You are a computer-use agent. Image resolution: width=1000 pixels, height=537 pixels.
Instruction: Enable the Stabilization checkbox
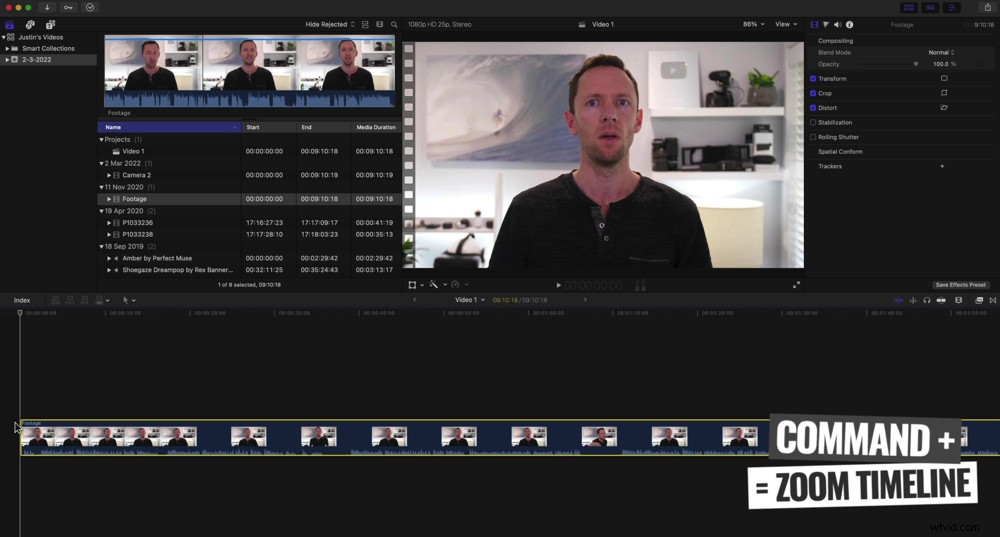[x=813, y=122]
